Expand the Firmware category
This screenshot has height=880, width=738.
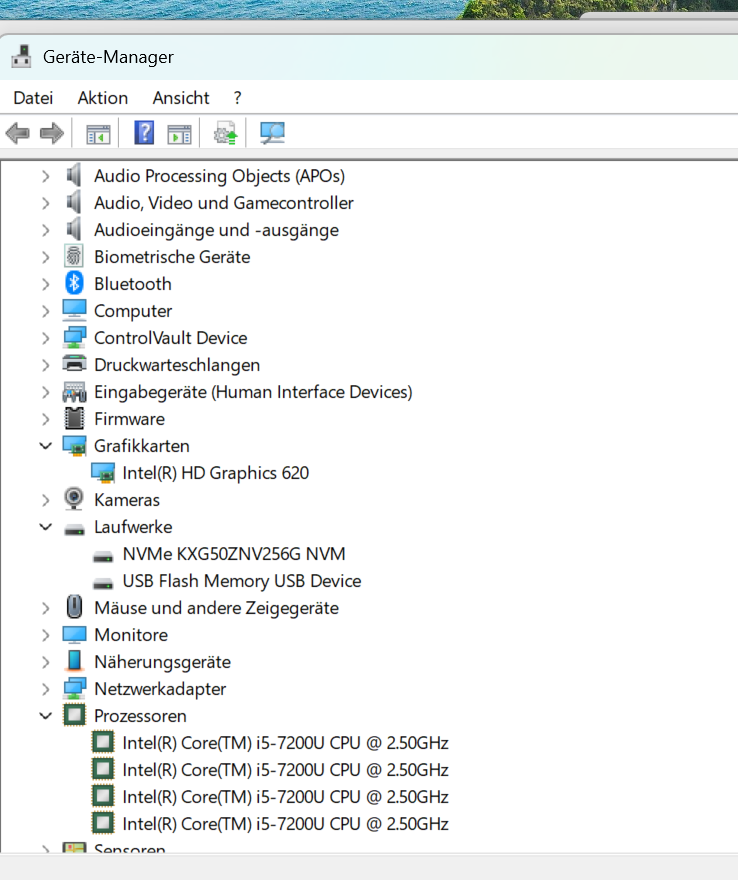click(45, 419)
